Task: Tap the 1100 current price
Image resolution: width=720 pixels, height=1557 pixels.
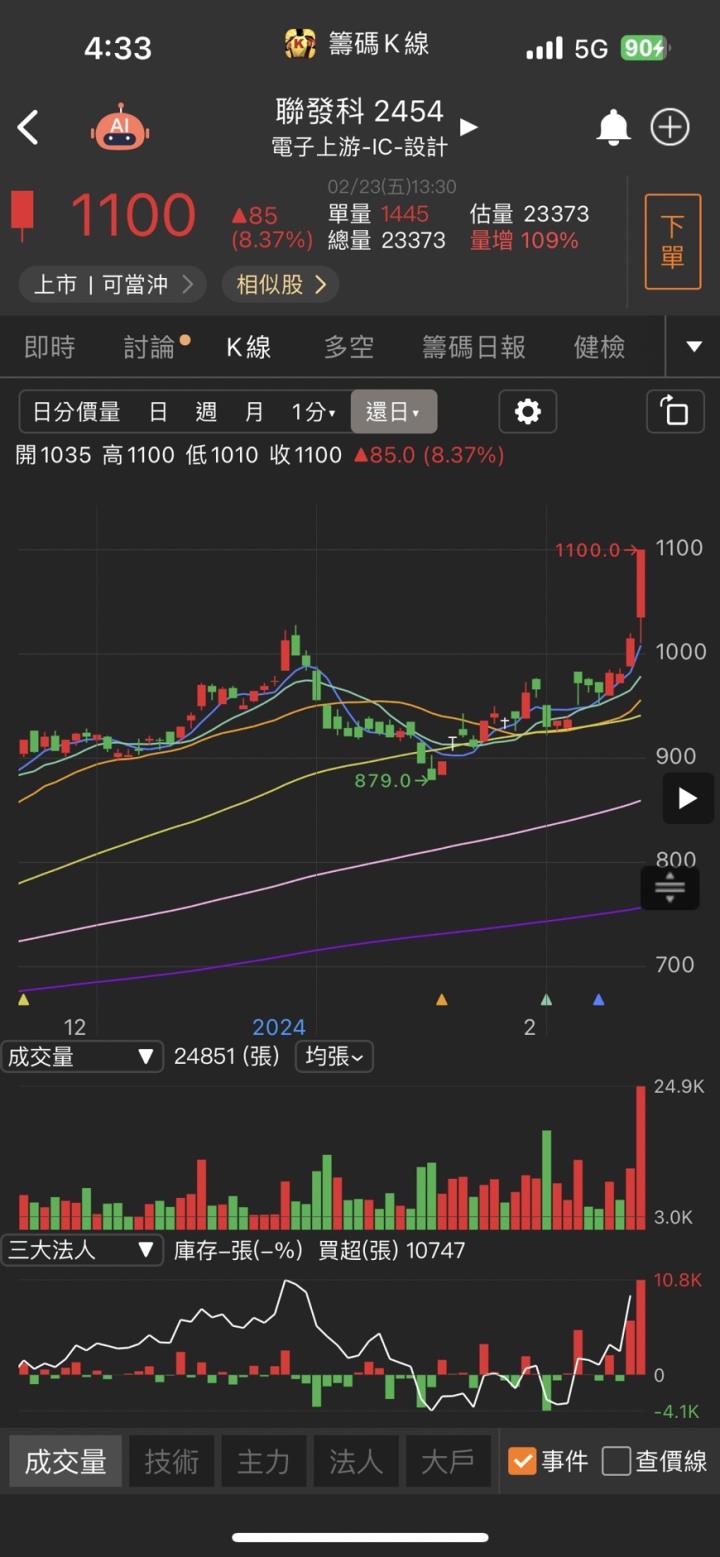Action: pyautogui.click(x=133, y=215)
